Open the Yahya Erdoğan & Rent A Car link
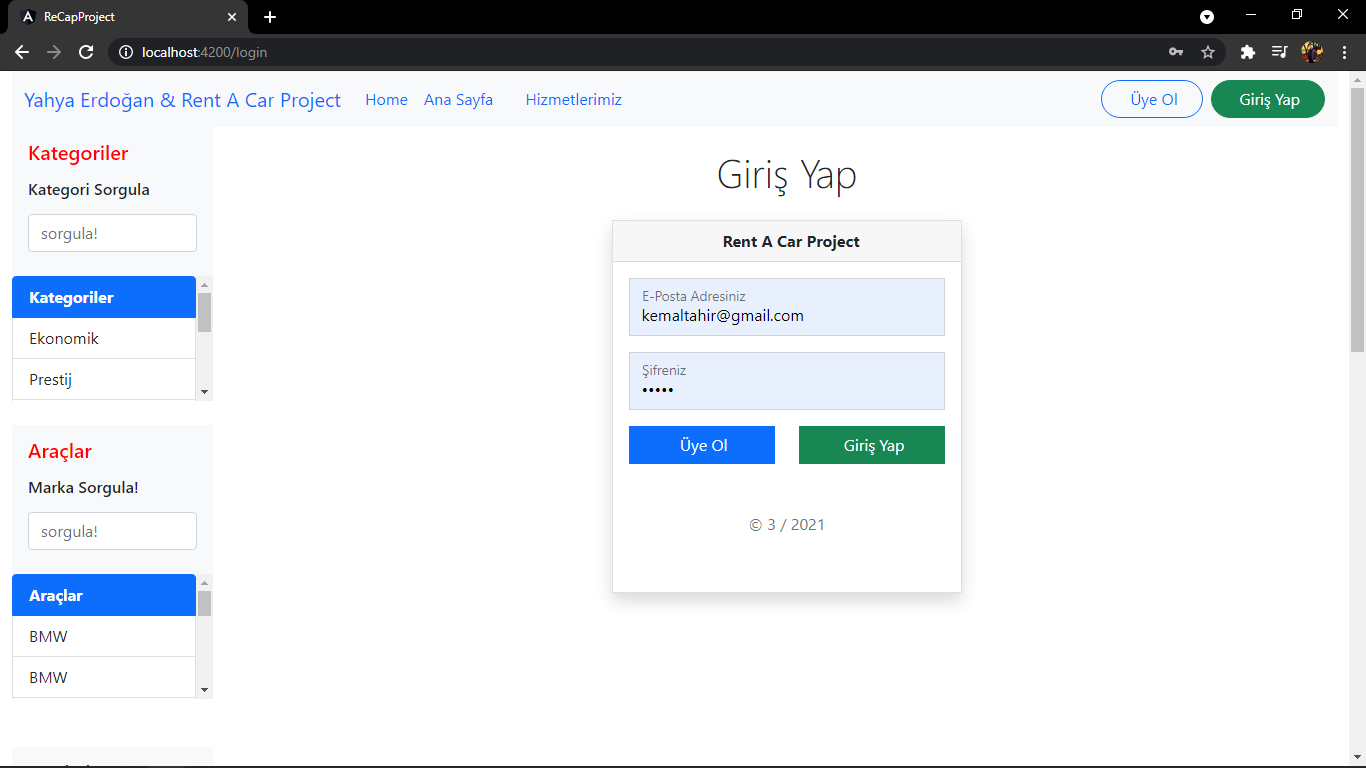The width and height of the screenshot is (1366, 768). click(x=183, y=100)
